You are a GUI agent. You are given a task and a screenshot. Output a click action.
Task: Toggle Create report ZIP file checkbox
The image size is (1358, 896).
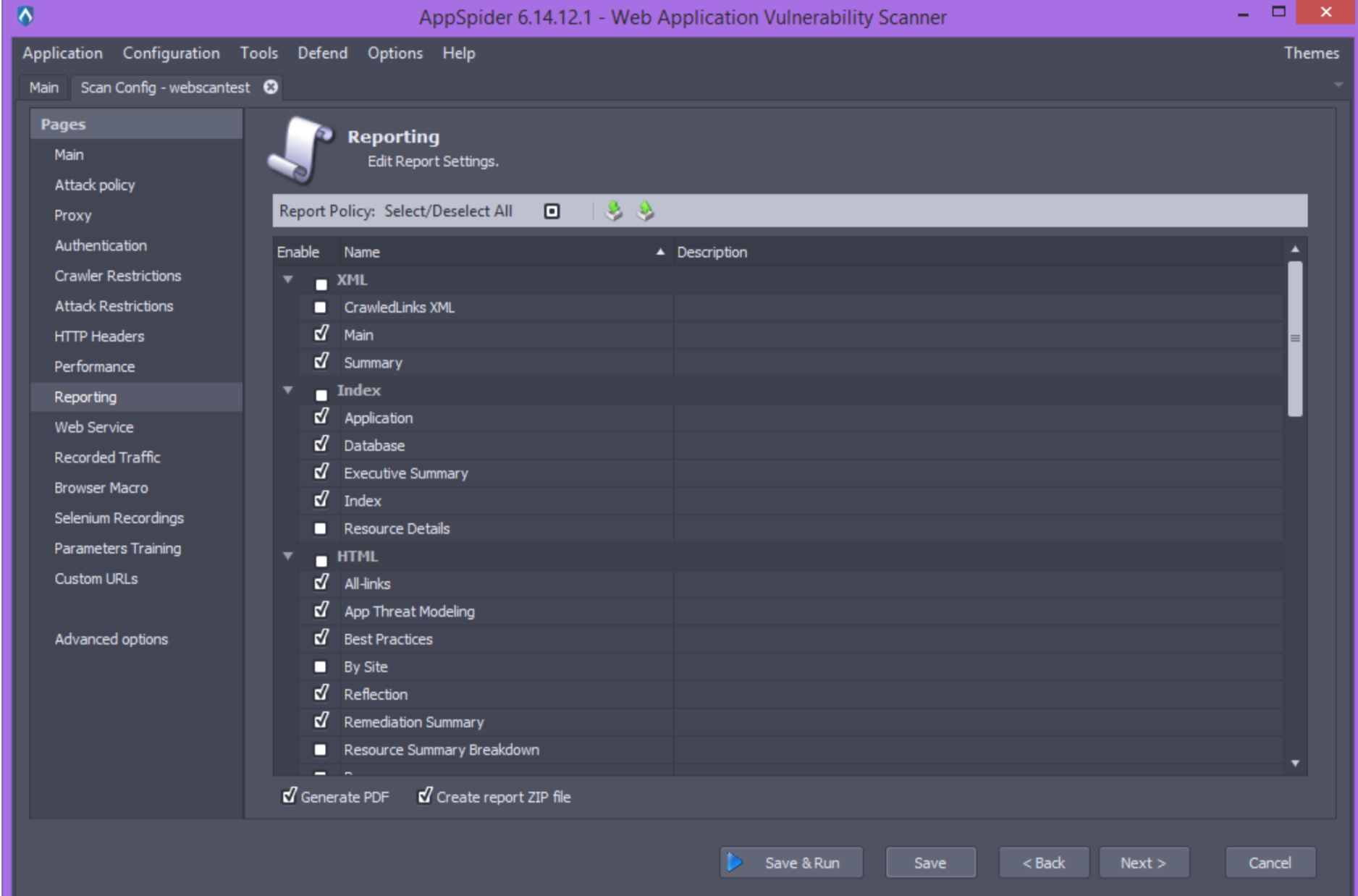426,795
